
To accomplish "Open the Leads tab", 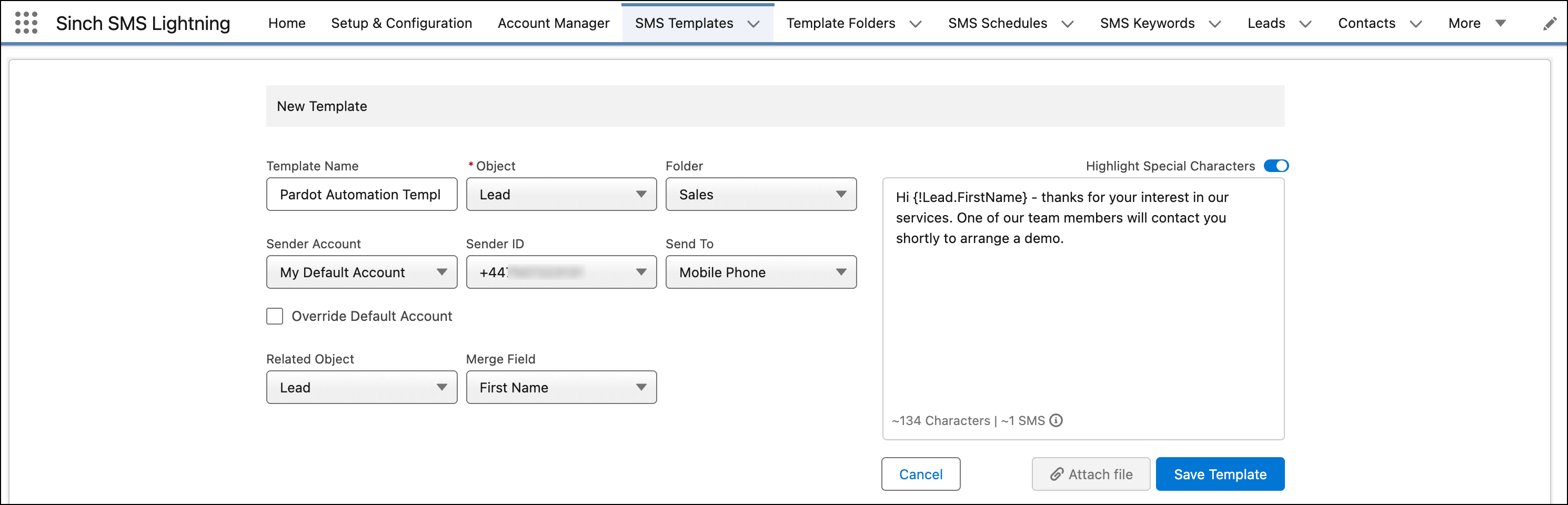I will click(1265, 23).
